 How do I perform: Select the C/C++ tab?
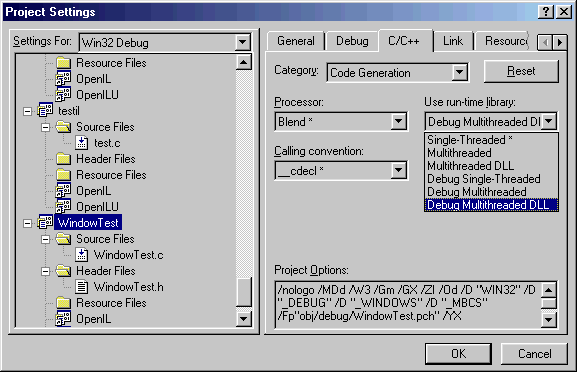tap(404, 40)
